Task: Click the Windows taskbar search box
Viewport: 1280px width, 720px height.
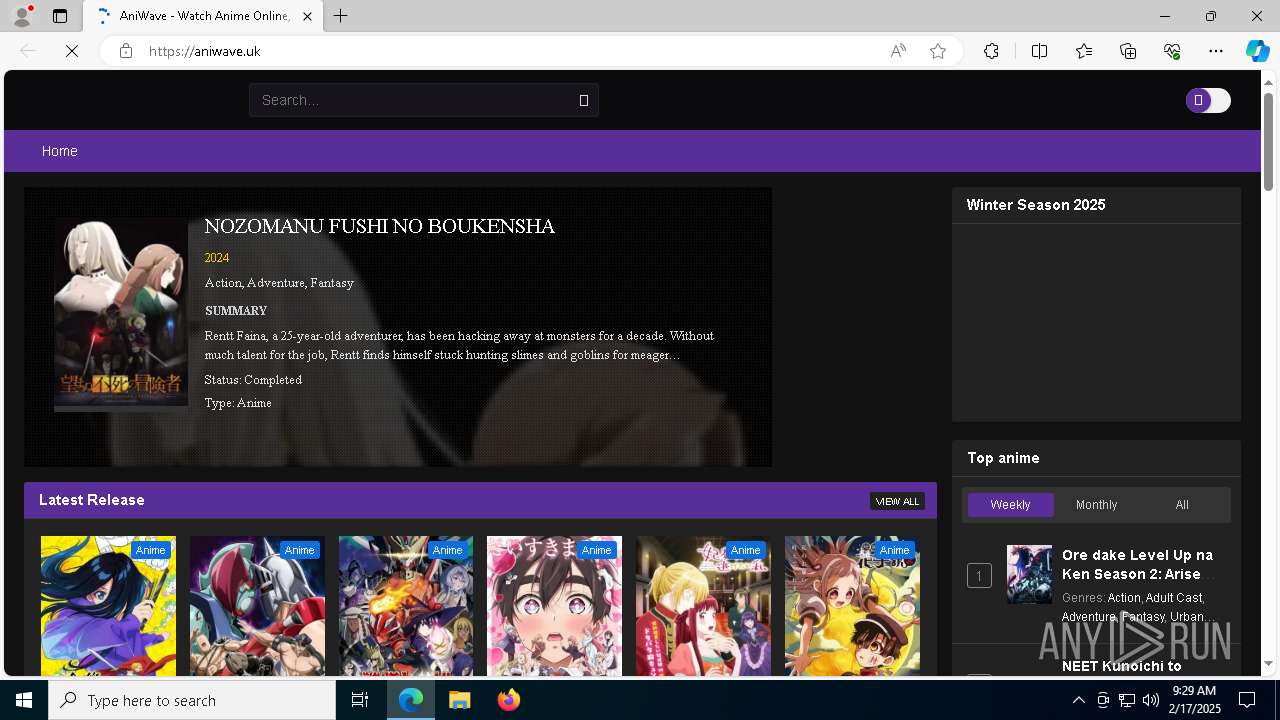Action: pos(192,700)
